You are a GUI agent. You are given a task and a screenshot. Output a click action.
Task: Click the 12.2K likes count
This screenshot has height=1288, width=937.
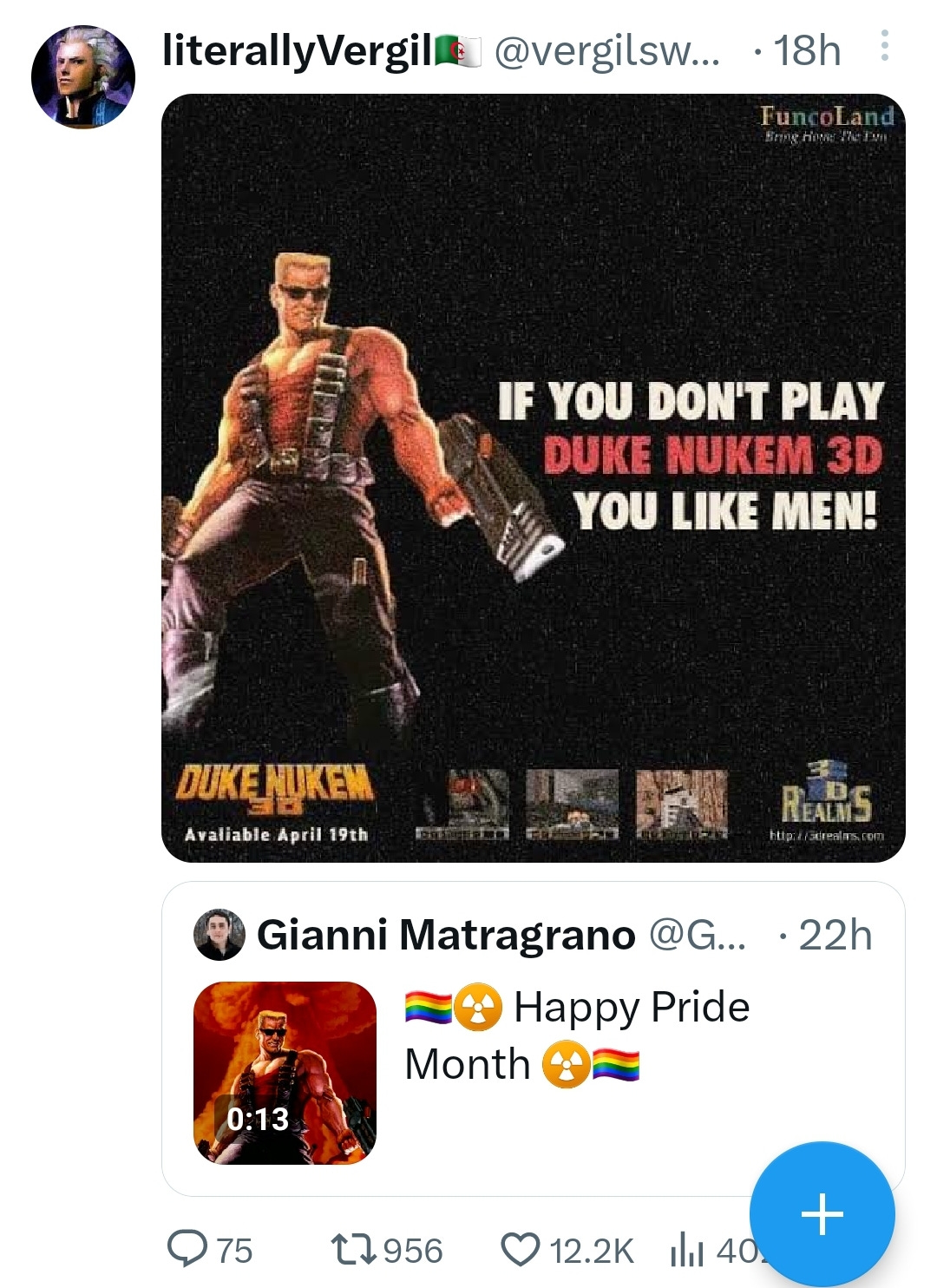pos(592,1251)
